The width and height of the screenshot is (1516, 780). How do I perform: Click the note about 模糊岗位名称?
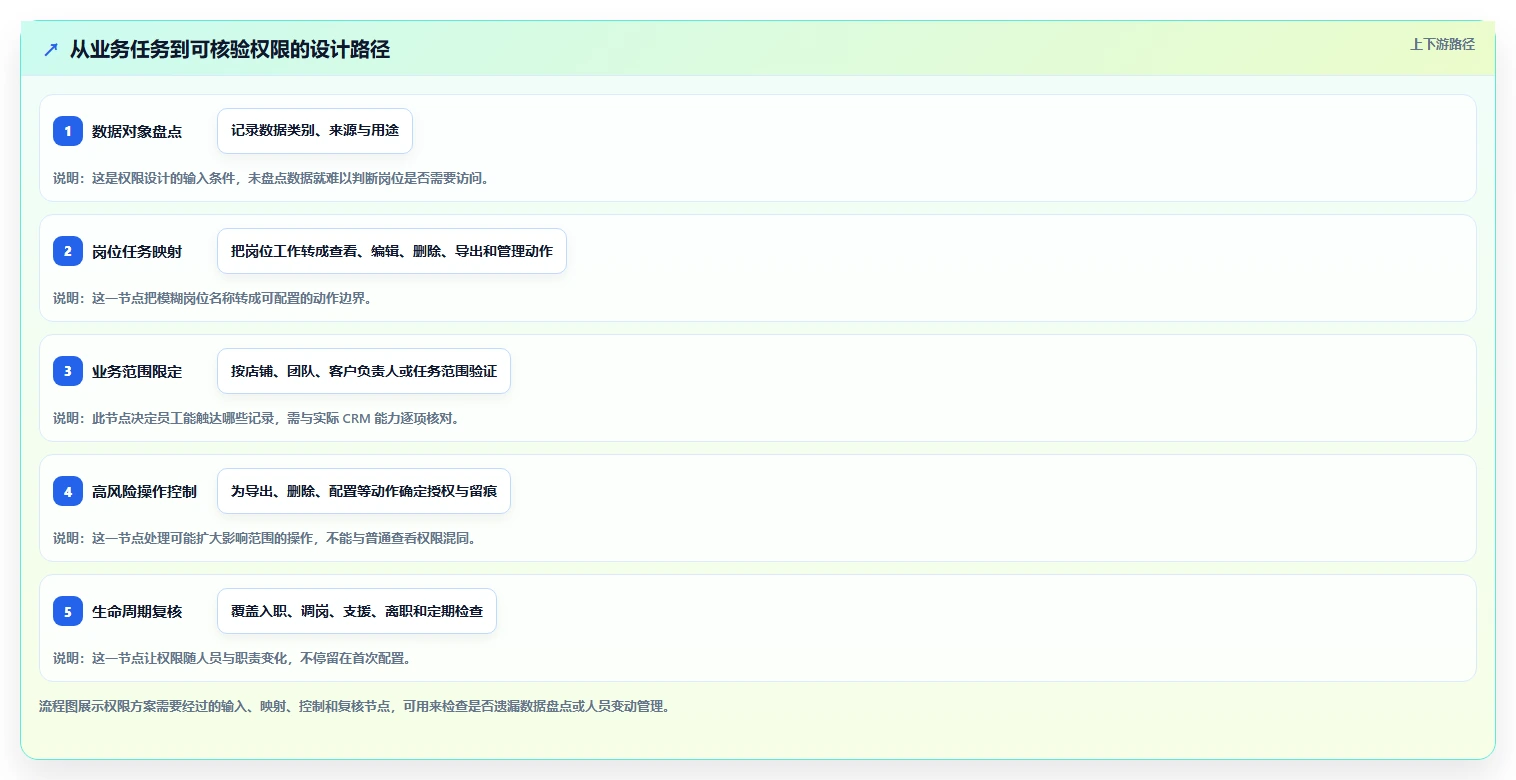coord(212,298)
